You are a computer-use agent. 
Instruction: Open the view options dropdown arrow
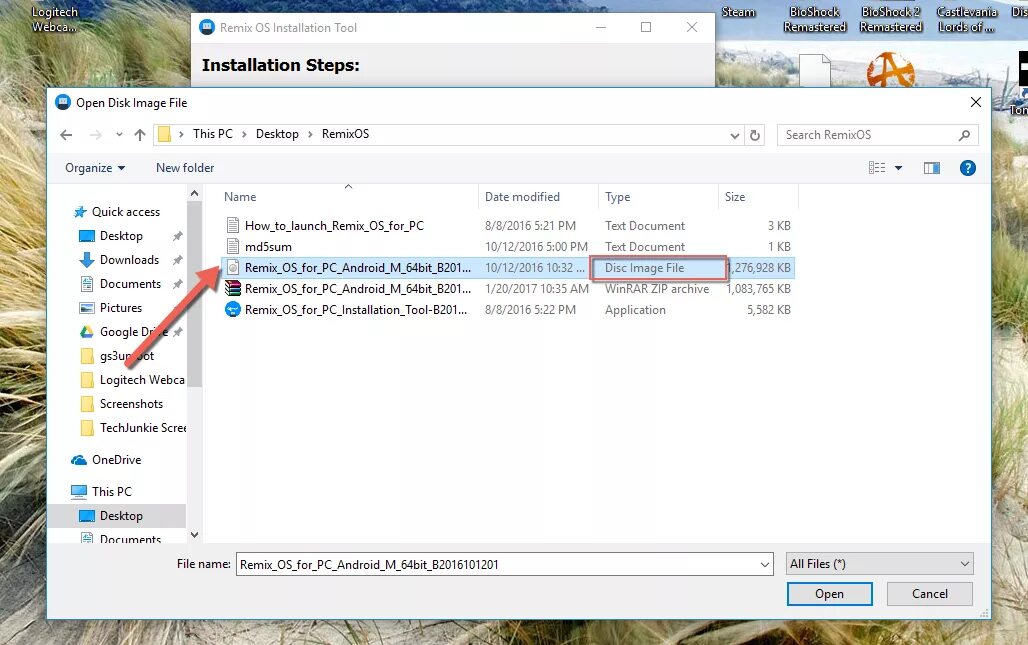pyautogui.click(x=898, y=168)
